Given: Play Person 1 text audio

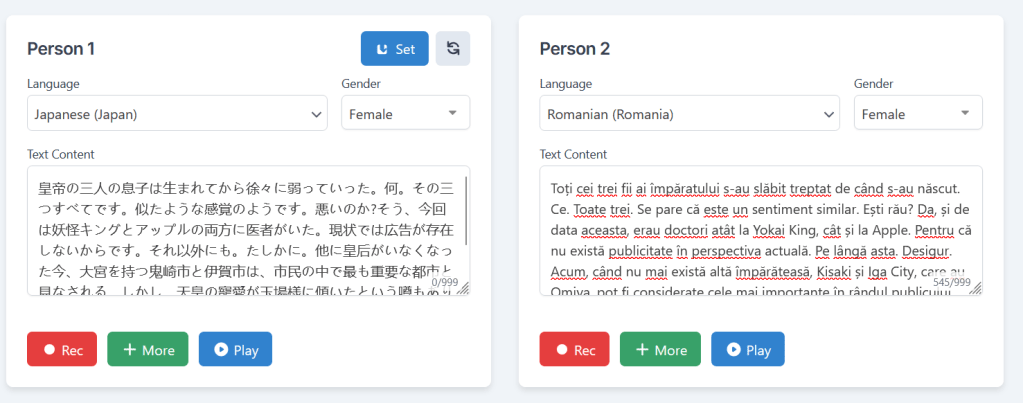Looking at the screenshot, I should (x=235, y=349).
